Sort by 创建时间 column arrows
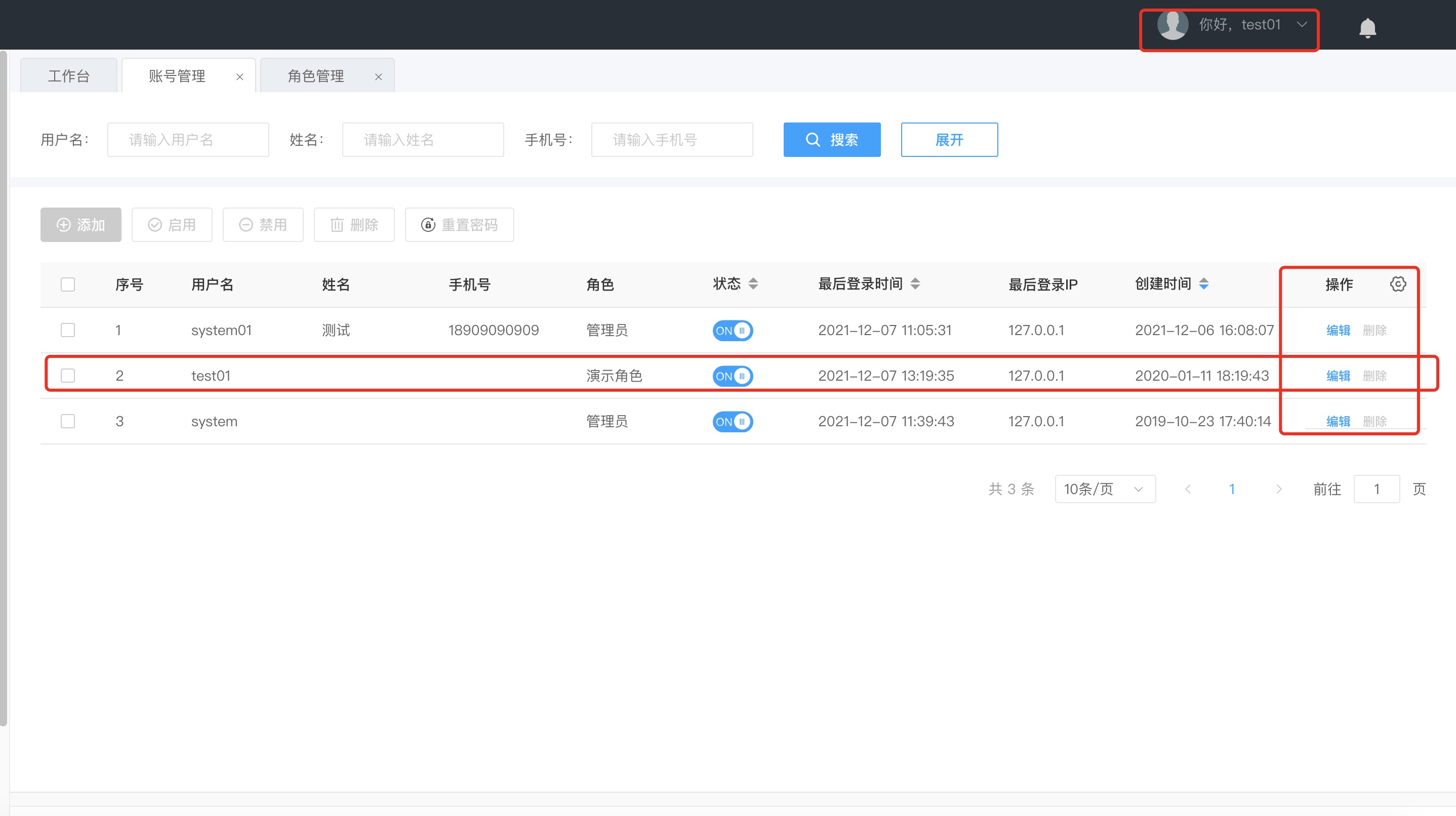The height and width of the screenshot is (816, 1456). point(1204,283)
